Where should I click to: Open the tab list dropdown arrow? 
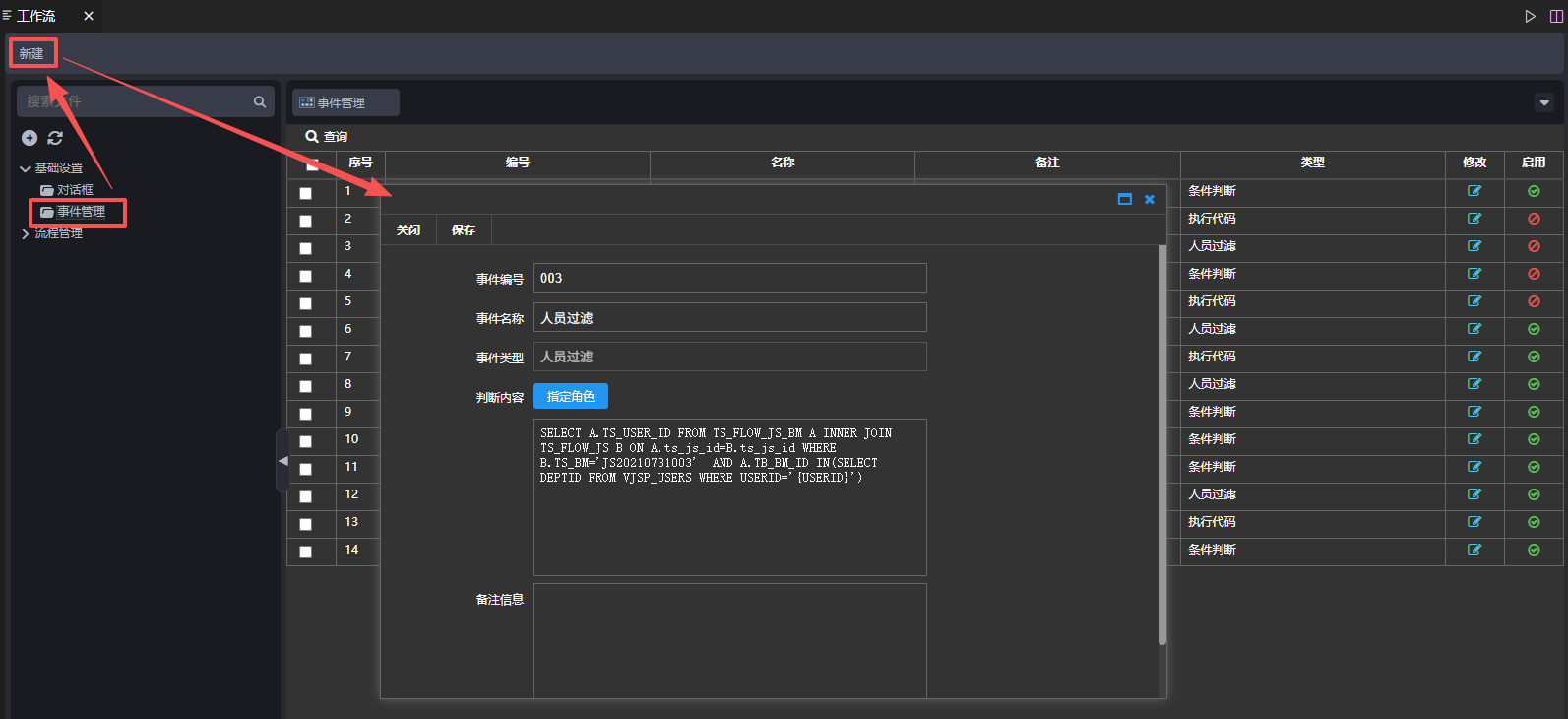[1544, 102]
